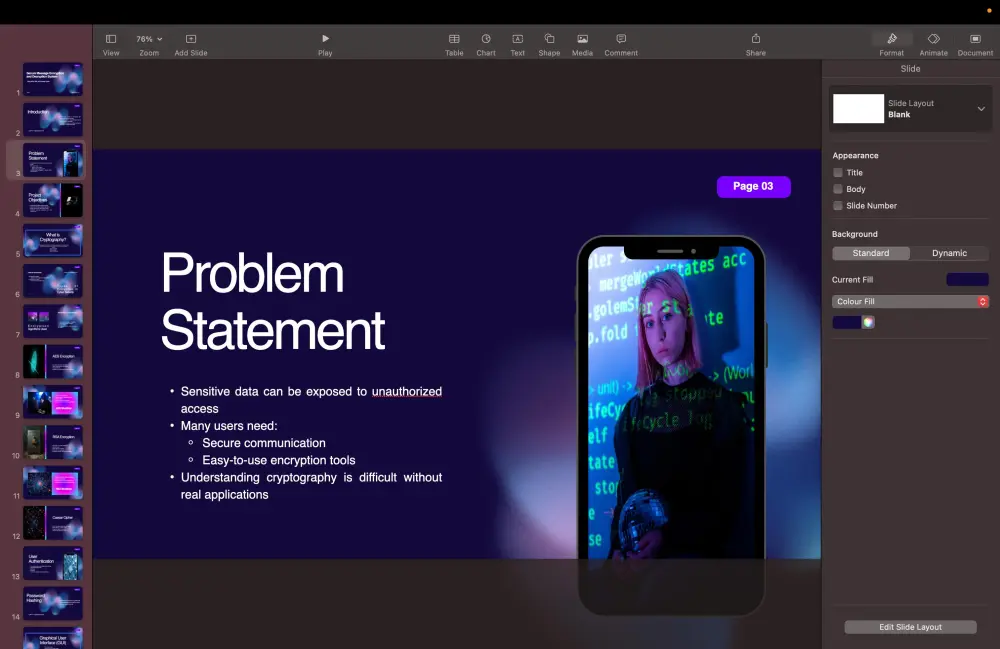Select slide 8 thumbnail in navigator
This screenshot has width=1000, height=649.
coord(53,361)
